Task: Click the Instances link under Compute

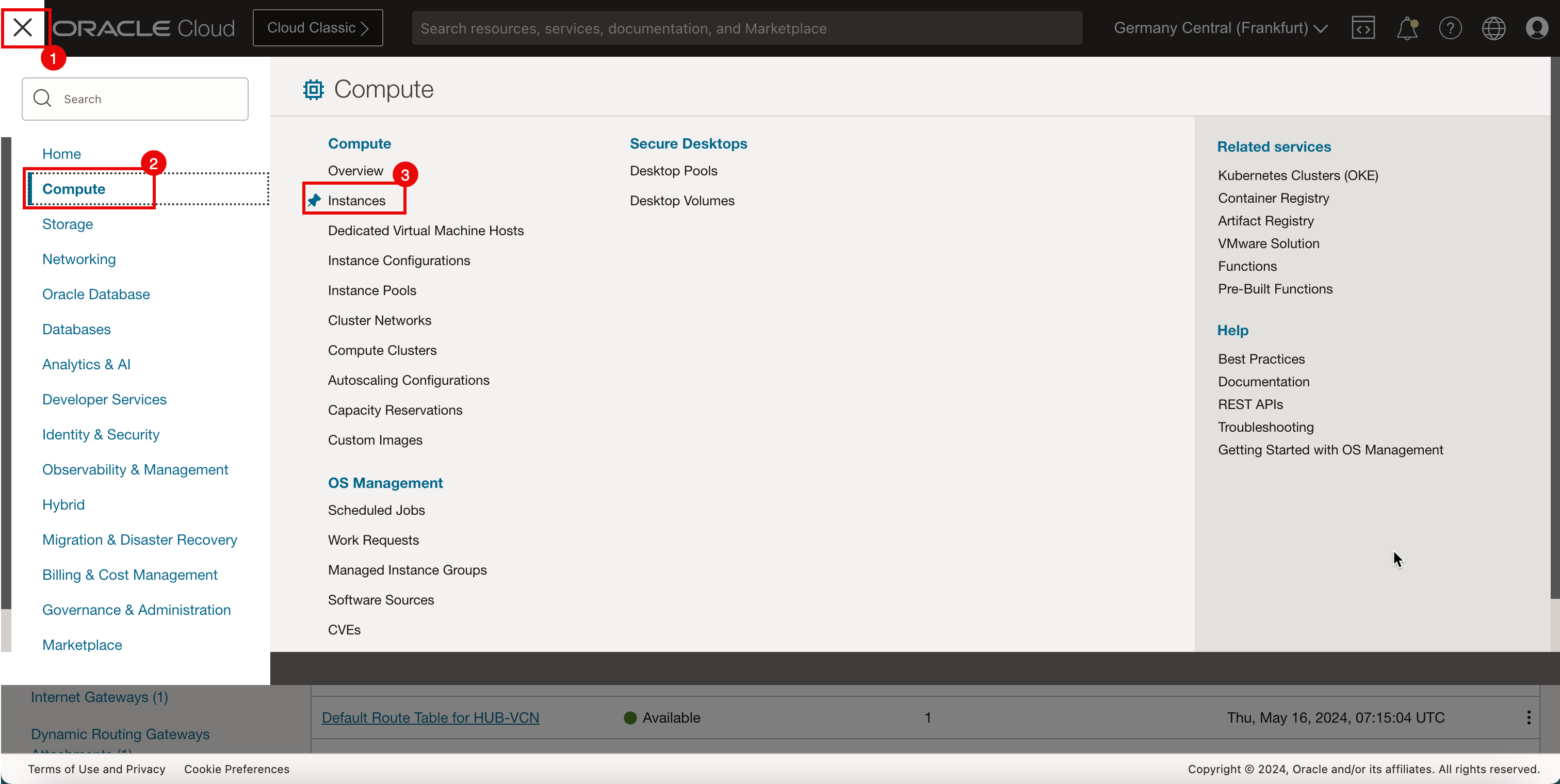Action: pyautogui.click(x=357, y=200)
